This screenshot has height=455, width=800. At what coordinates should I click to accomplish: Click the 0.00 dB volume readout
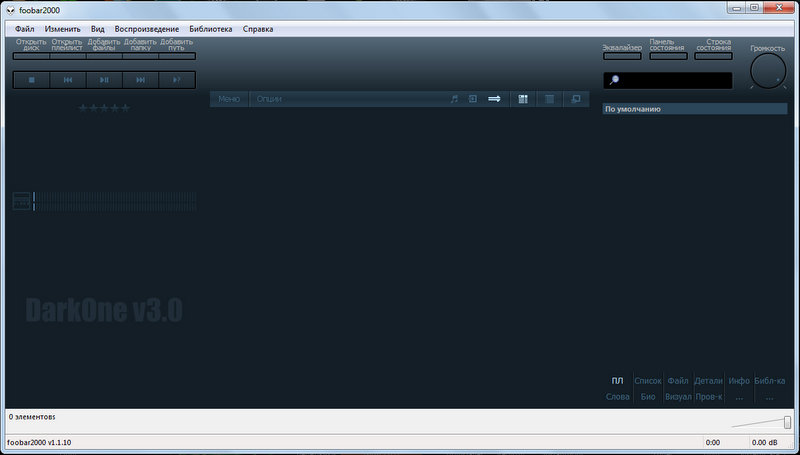pos(764,442)
